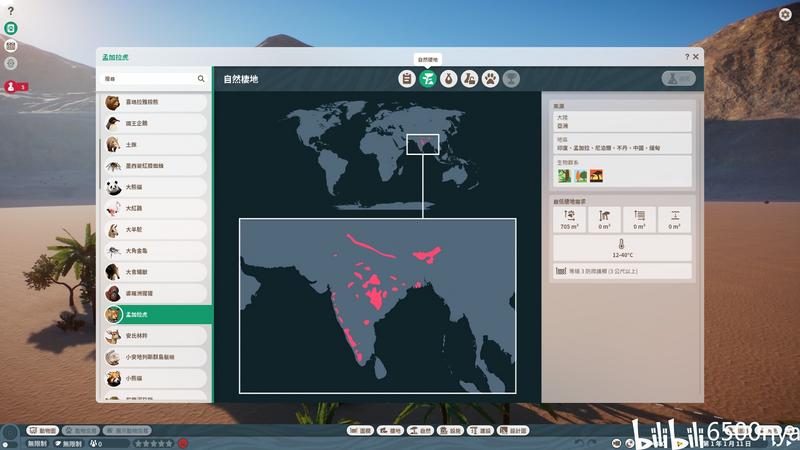800x450 pixels.
Task: Open the paw print enrichment tab
Action: click(x=490, y=79)
